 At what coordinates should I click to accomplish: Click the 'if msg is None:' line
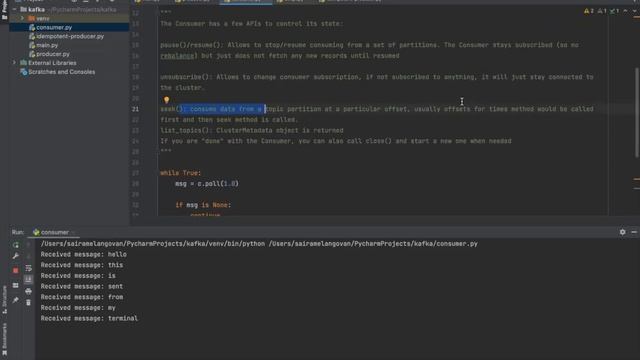[x=203, y=205]
